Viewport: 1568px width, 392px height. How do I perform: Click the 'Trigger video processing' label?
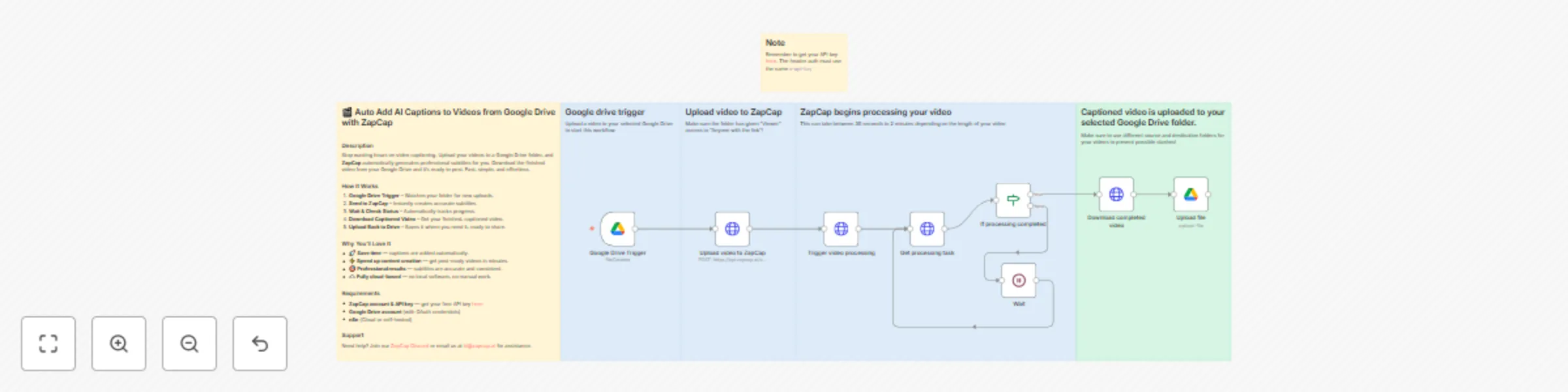pos(841,253)
